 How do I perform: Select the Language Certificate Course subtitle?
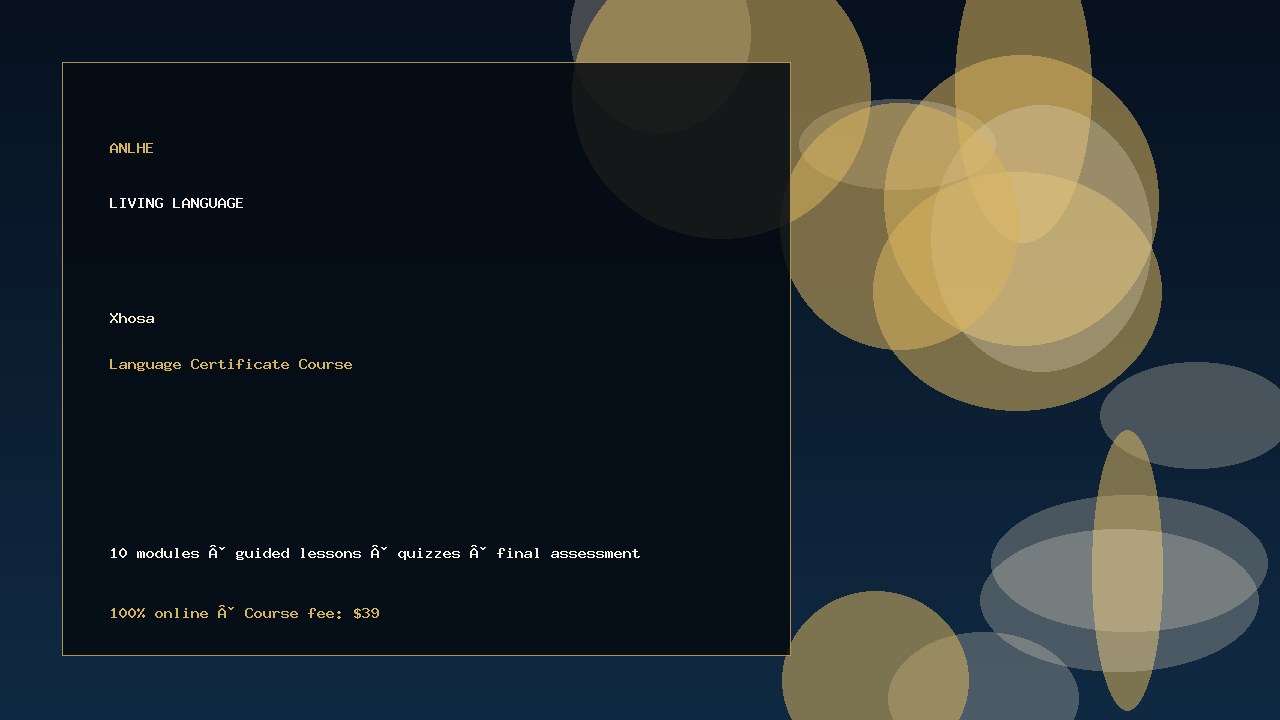pyautogui.click(x=231, y=364)
